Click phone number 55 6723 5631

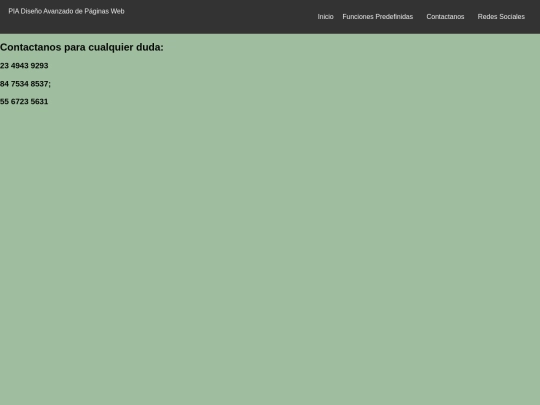24,102
